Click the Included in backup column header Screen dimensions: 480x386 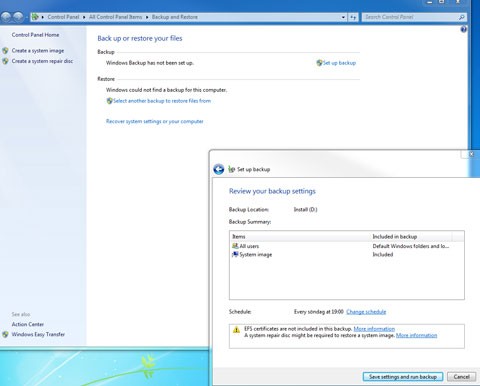coord(411,236)
